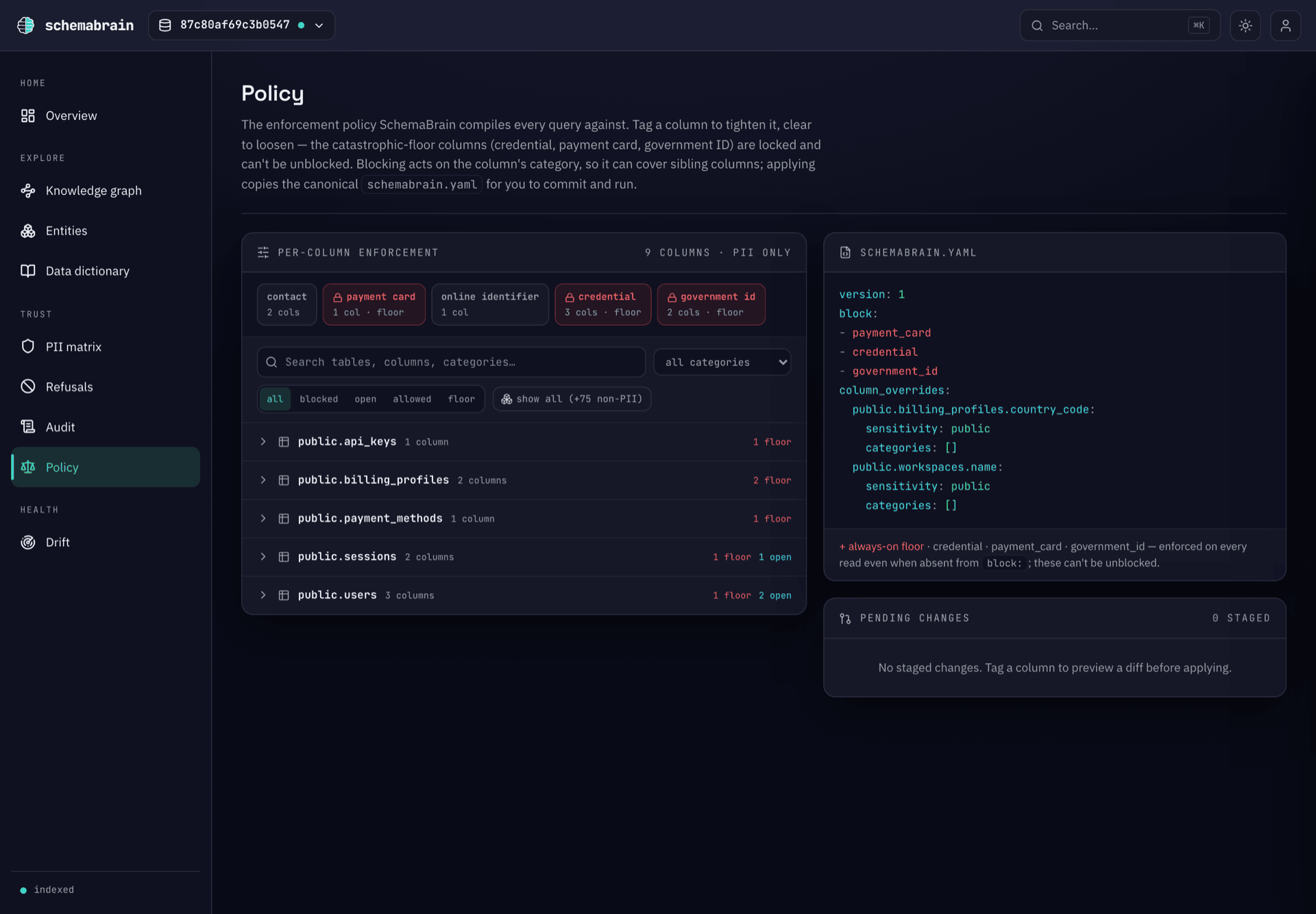1316x914 pixels.
Task: Click the '0 STAGED' counter
Action: click(x=1241, y=618)
